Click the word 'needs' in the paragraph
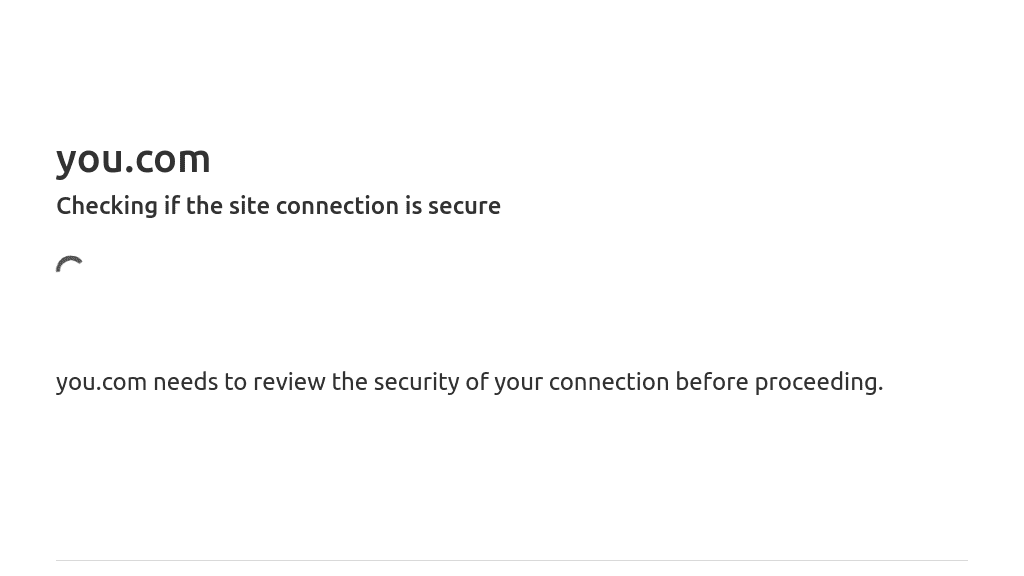 click(185, 382)
